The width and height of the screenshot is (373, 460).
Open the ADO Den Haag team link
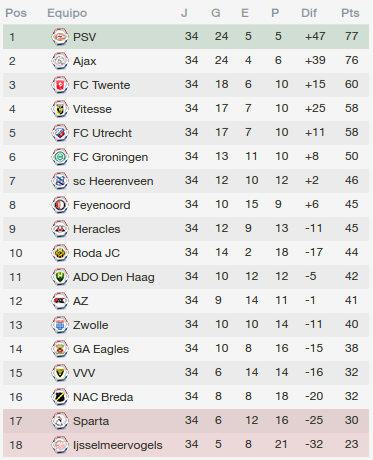point(114,277)
